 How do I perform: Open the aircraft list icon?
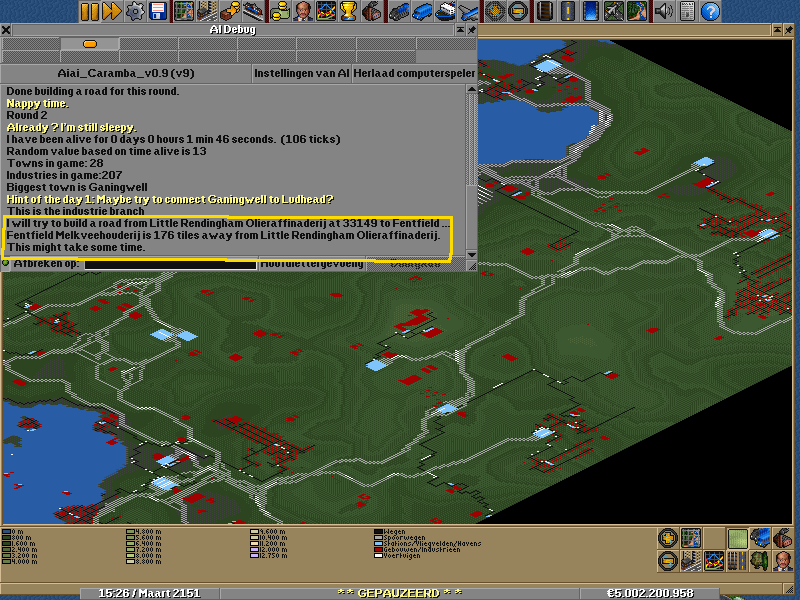point(468,11)
